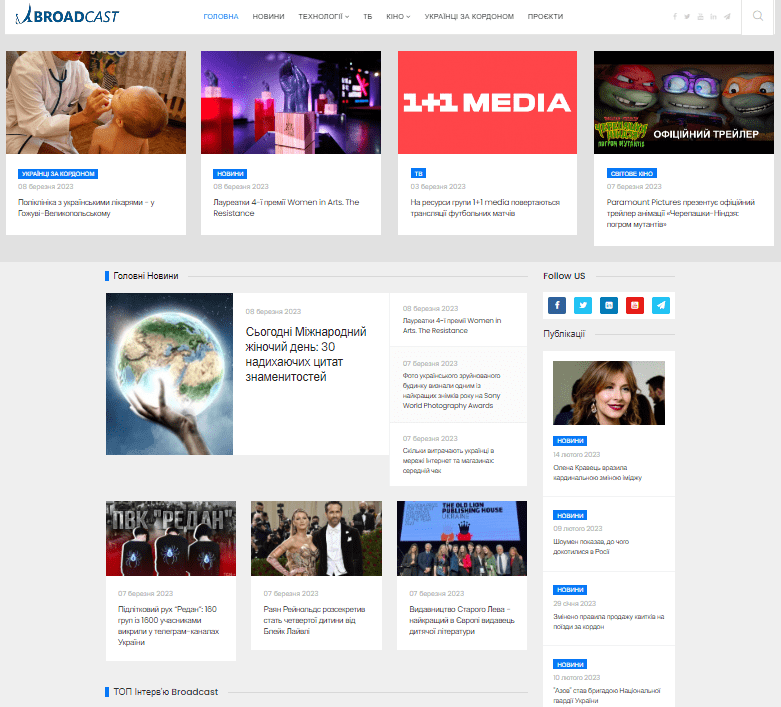Open Facebook icon in header
The image size is (781, 707).
click(x=675, y=16)
